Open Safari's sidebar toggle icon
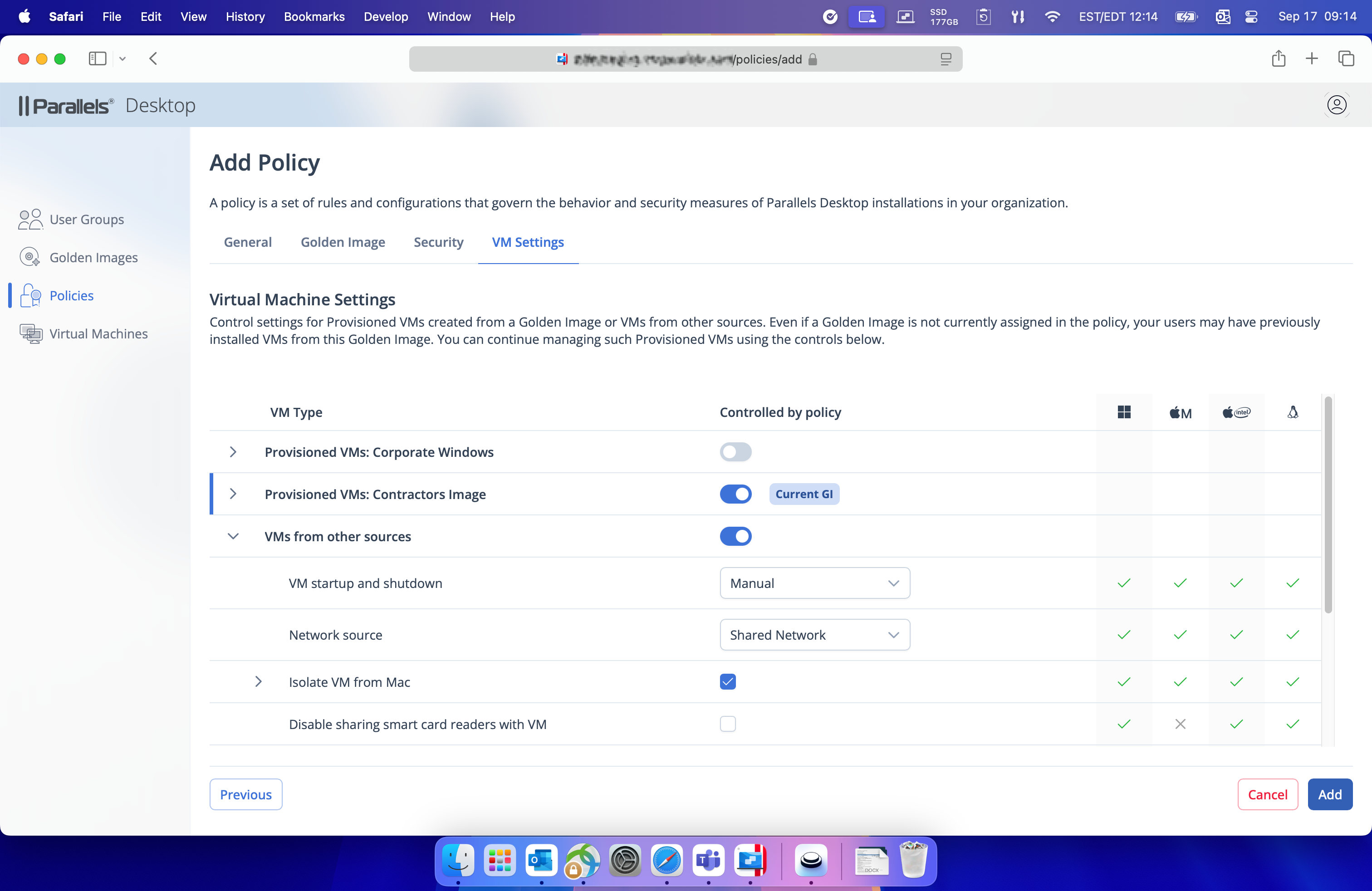The width and height of the screenshot is (1372, 891). pyautogui.click(x=98, y=59)
